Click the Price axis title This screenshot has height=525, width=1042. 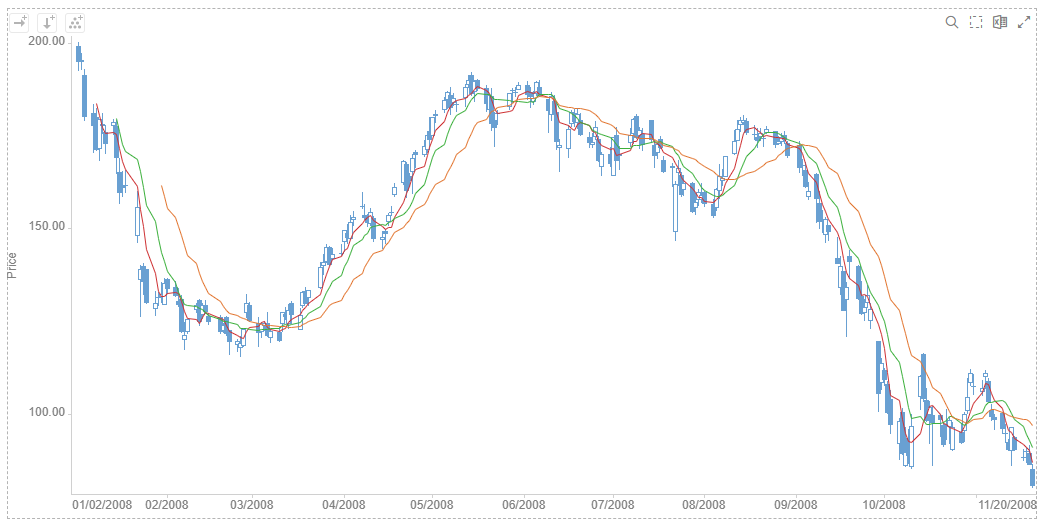click(13, 265)
